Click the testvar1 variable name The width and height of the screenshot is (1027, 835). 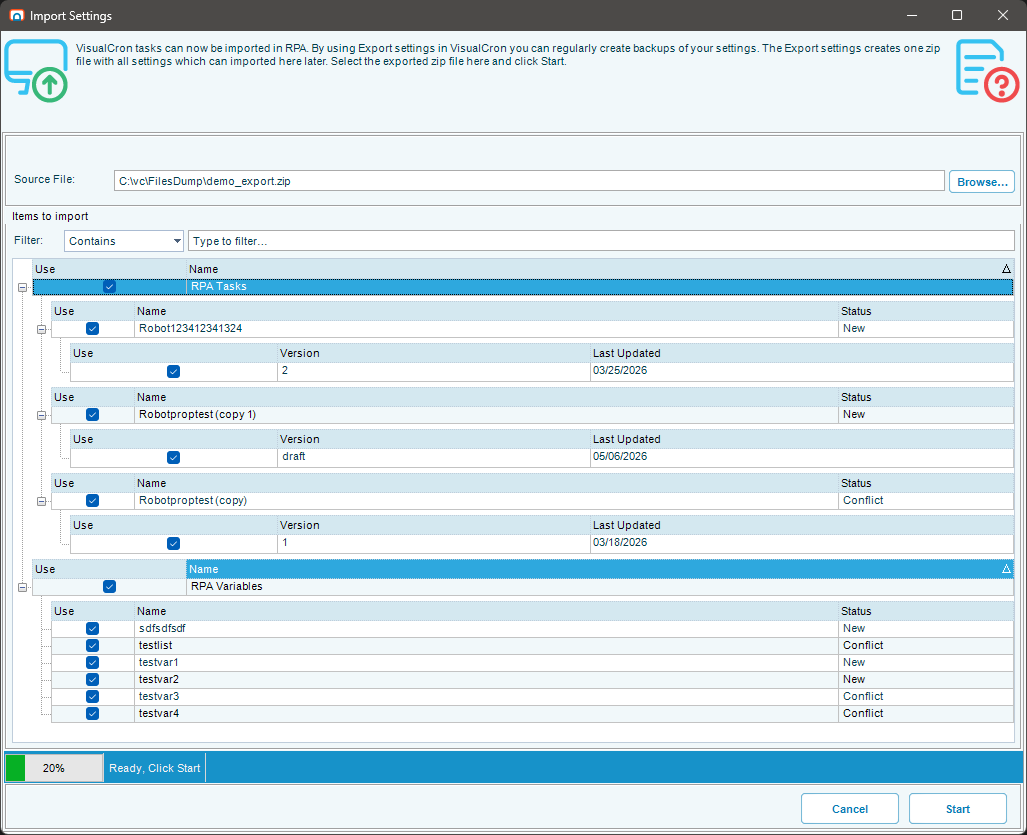(159, 662)
